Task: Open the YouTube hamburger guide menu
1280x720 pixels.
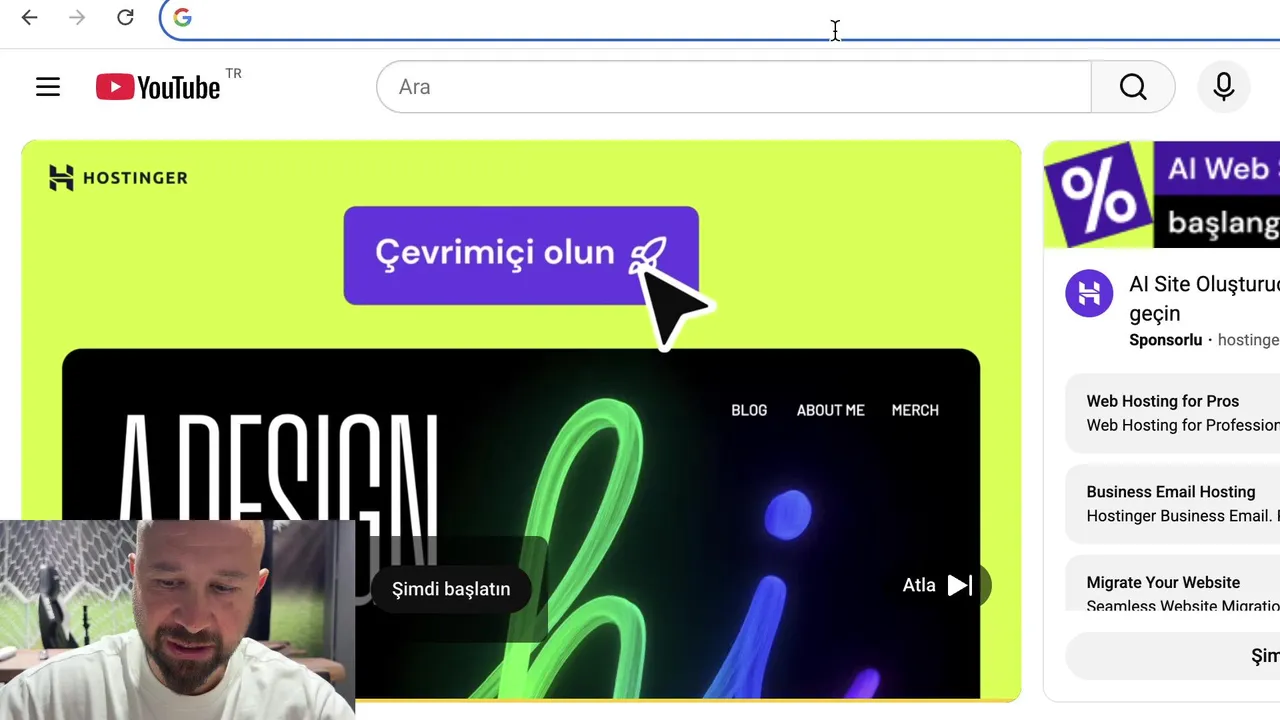Action: (48, 87)
